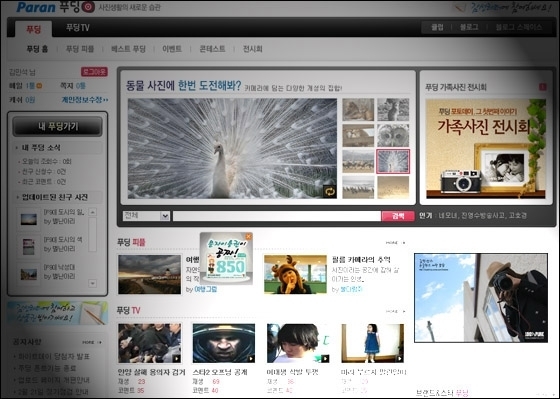This screenshot has width=560, height=399.
Task: Click 캐쉬 0원 balance
Action: point(22,100)
